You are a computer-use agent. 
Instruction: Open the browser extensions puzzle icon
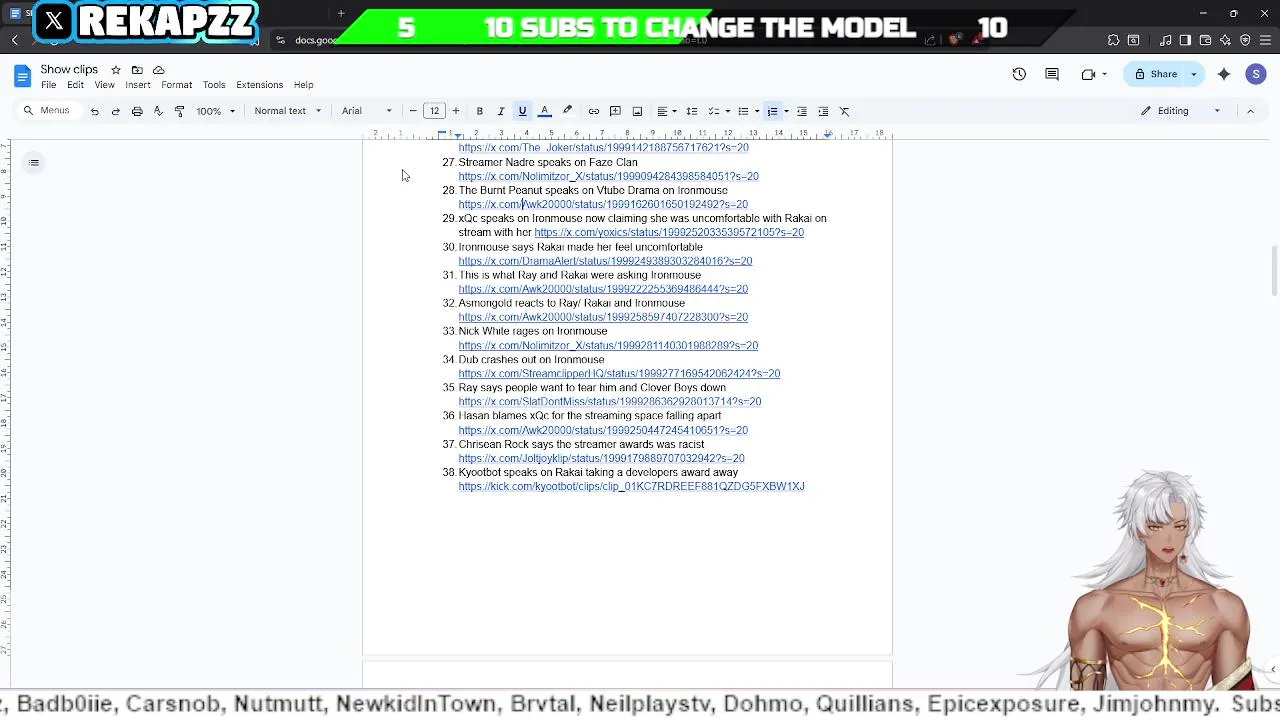tap(1113, 40)
